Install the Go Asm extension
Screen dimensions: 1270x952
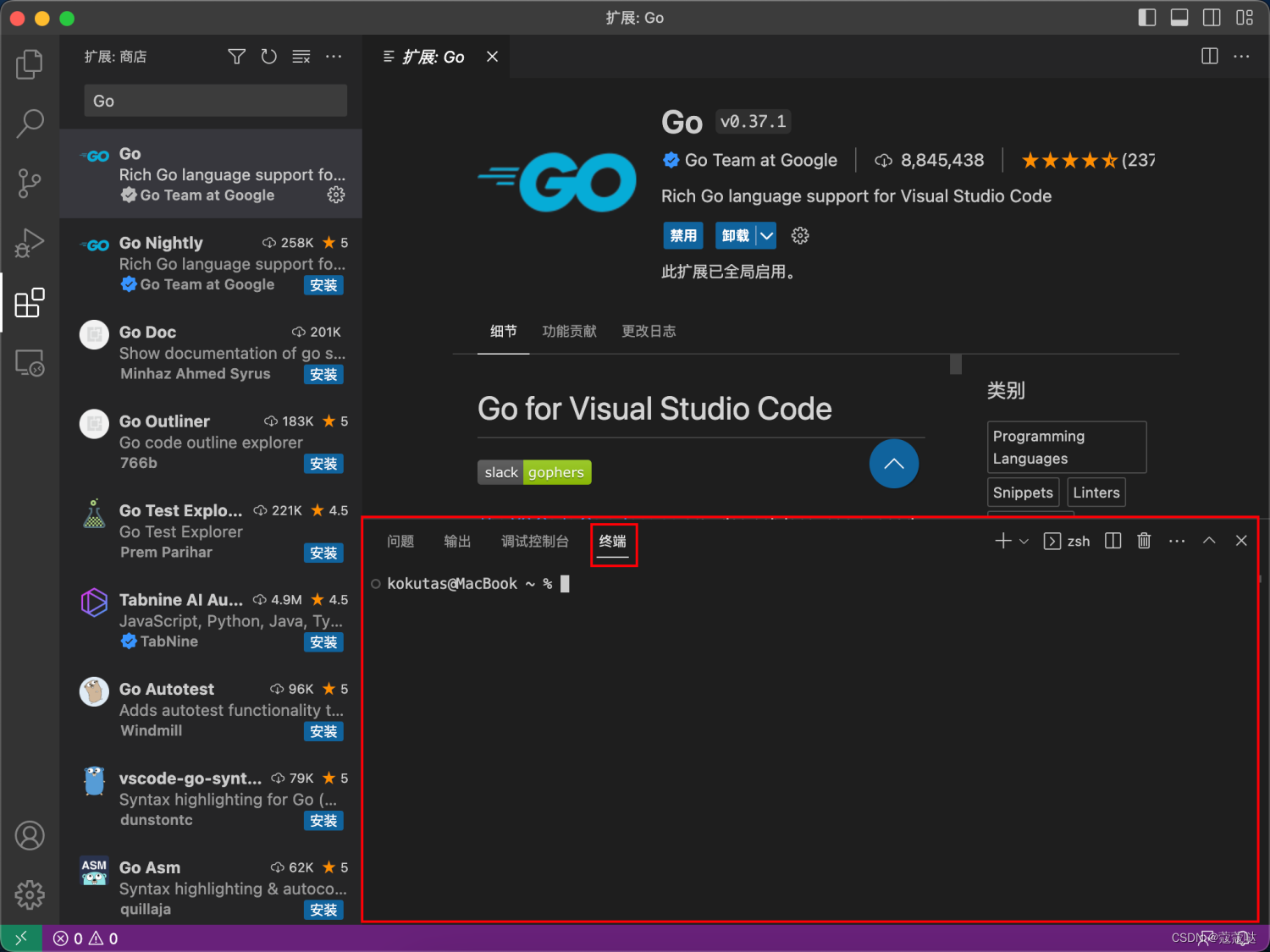[x=323, y=911]
